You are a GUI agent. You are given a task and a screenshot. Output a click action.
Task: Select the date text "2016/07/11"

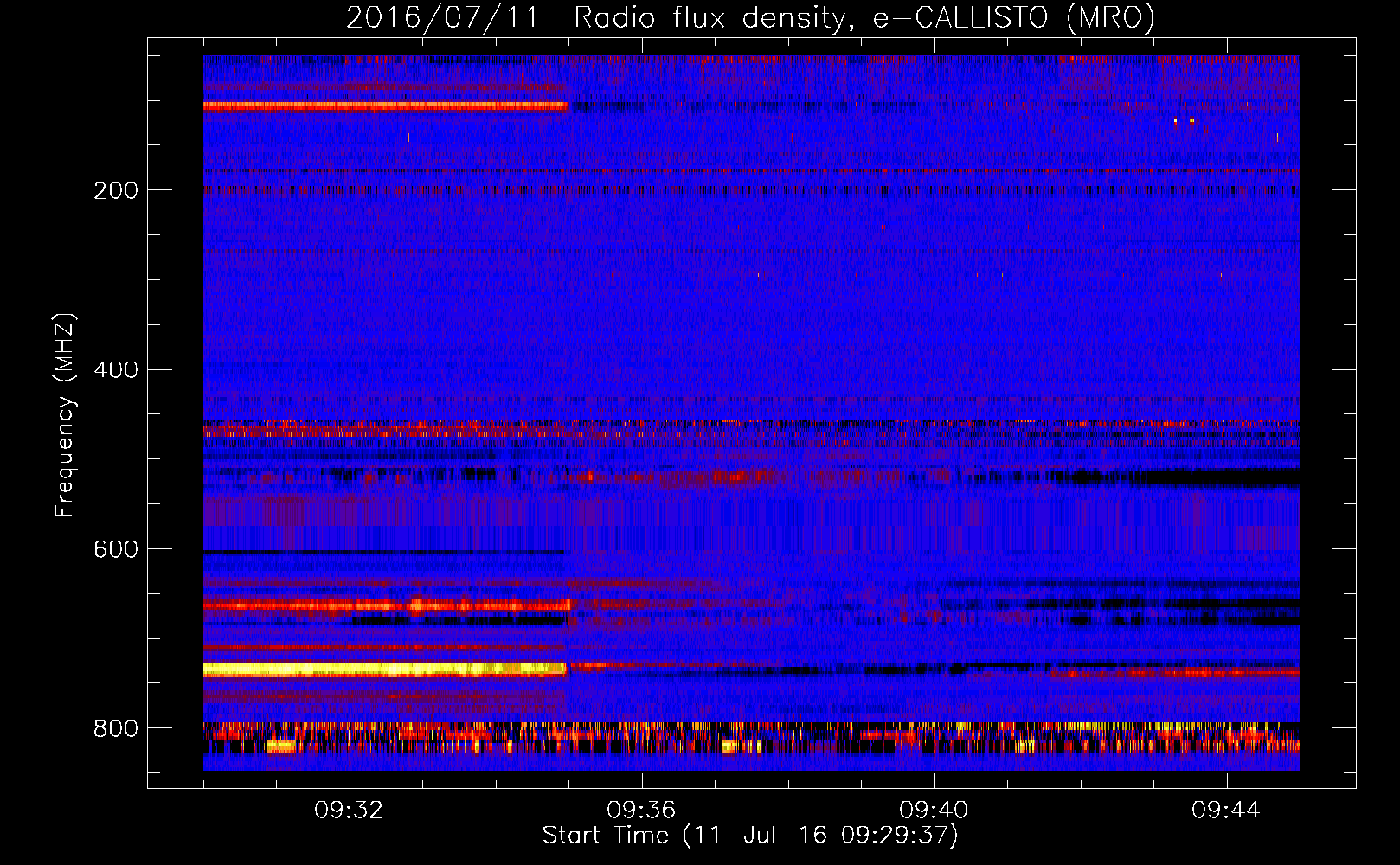(x=441, y=18)
